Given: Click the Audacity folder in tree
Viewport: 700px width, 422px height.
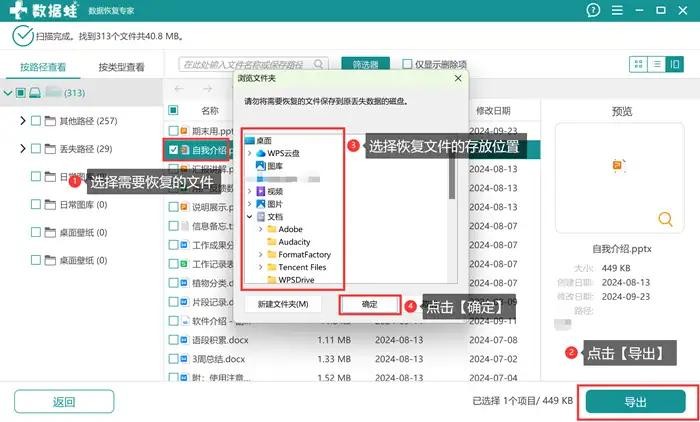Looking at the screenshot, I should click(295, 242).
